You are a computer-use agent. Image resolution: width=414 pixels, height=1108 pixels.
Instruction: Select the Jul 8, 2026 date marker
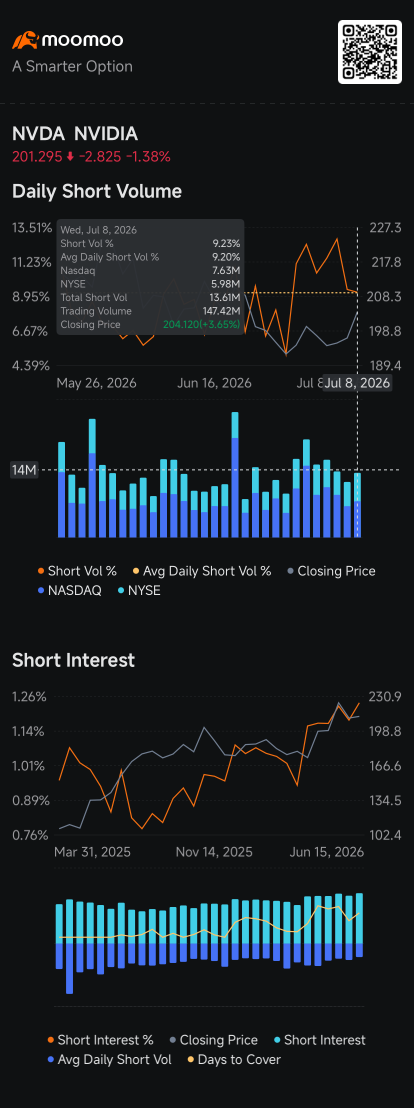(x=357, y=384)
